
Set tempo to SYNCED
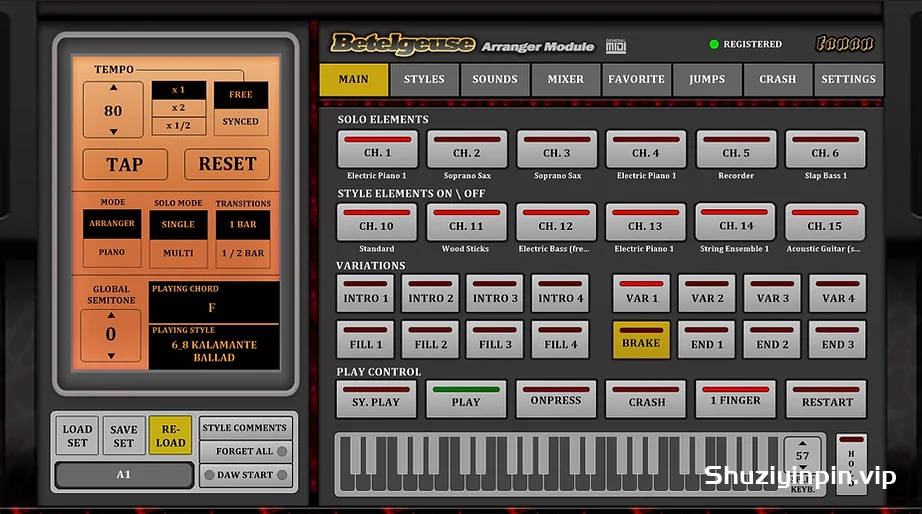click(240, 122)
